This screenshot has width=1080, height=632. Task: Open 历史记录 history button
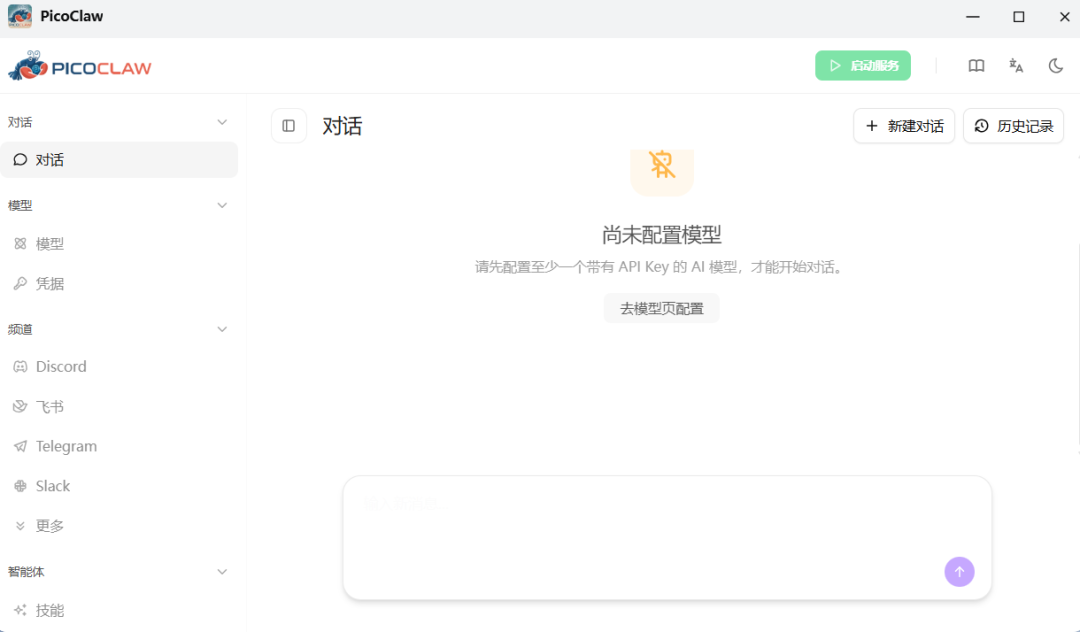[1013, 126]
